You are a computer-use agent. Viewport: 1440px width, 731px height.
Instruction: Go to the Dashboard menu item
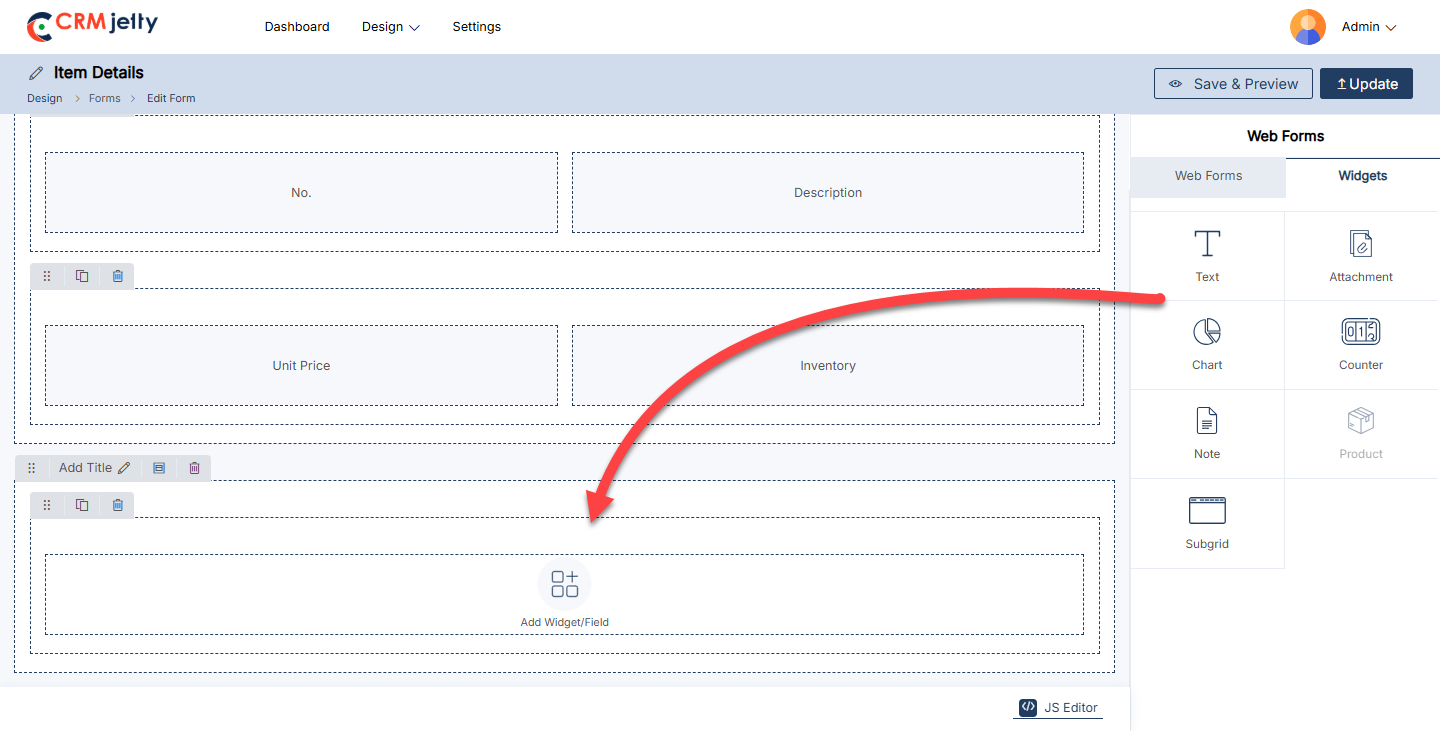tap(297, 27)
